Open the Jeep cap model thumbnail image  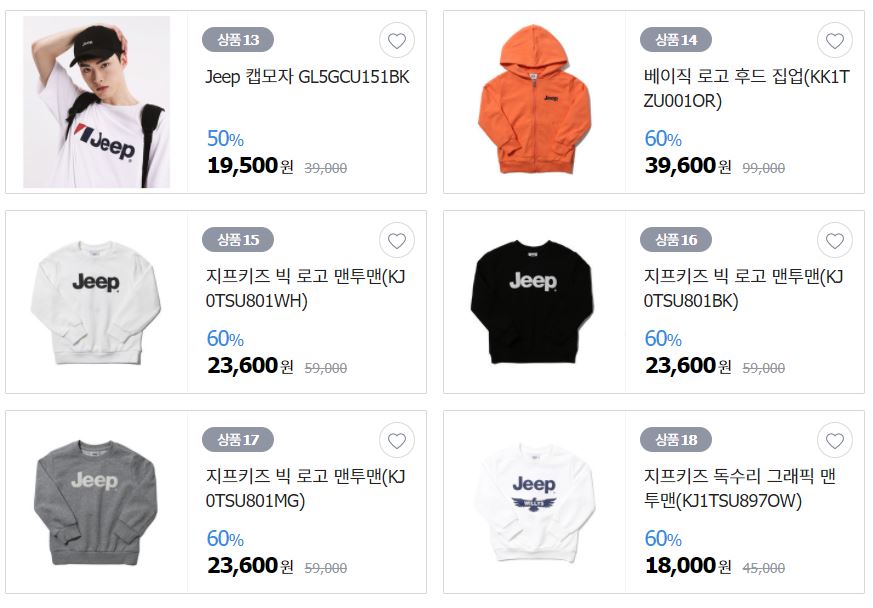click(96, 102)
